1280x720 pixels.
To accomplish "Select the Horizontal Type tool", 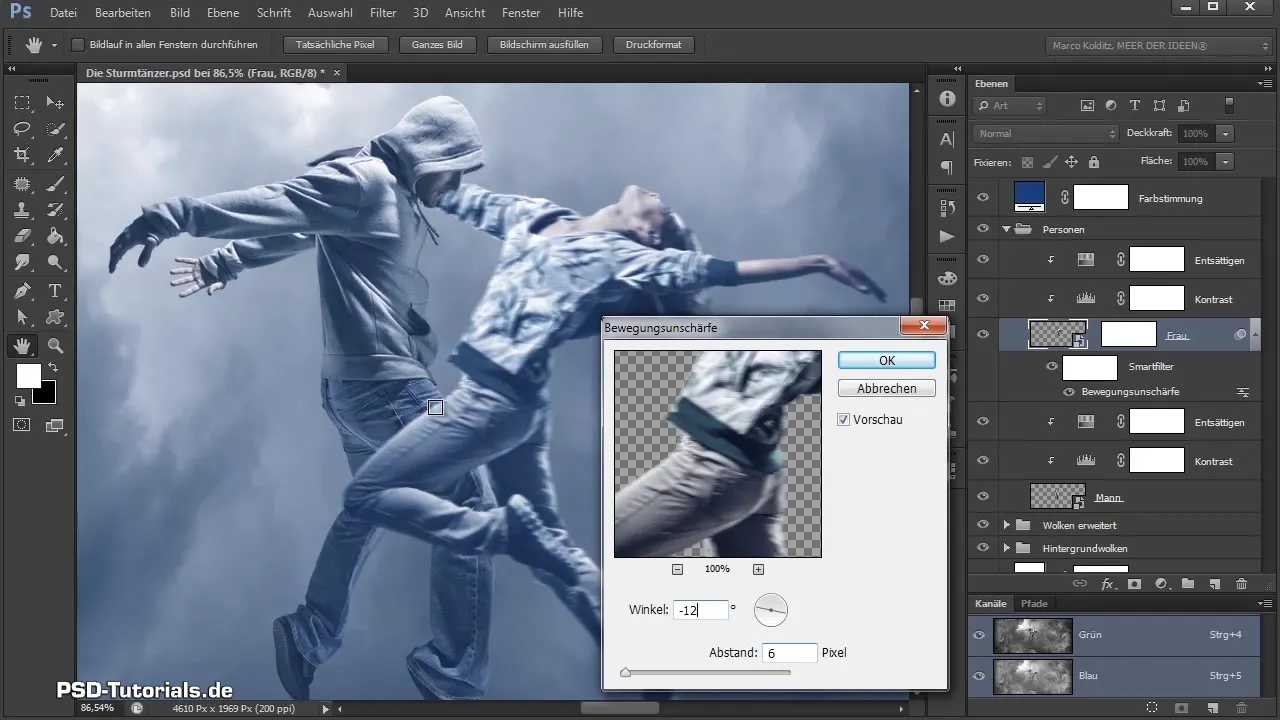I will (x=56, y=291).
